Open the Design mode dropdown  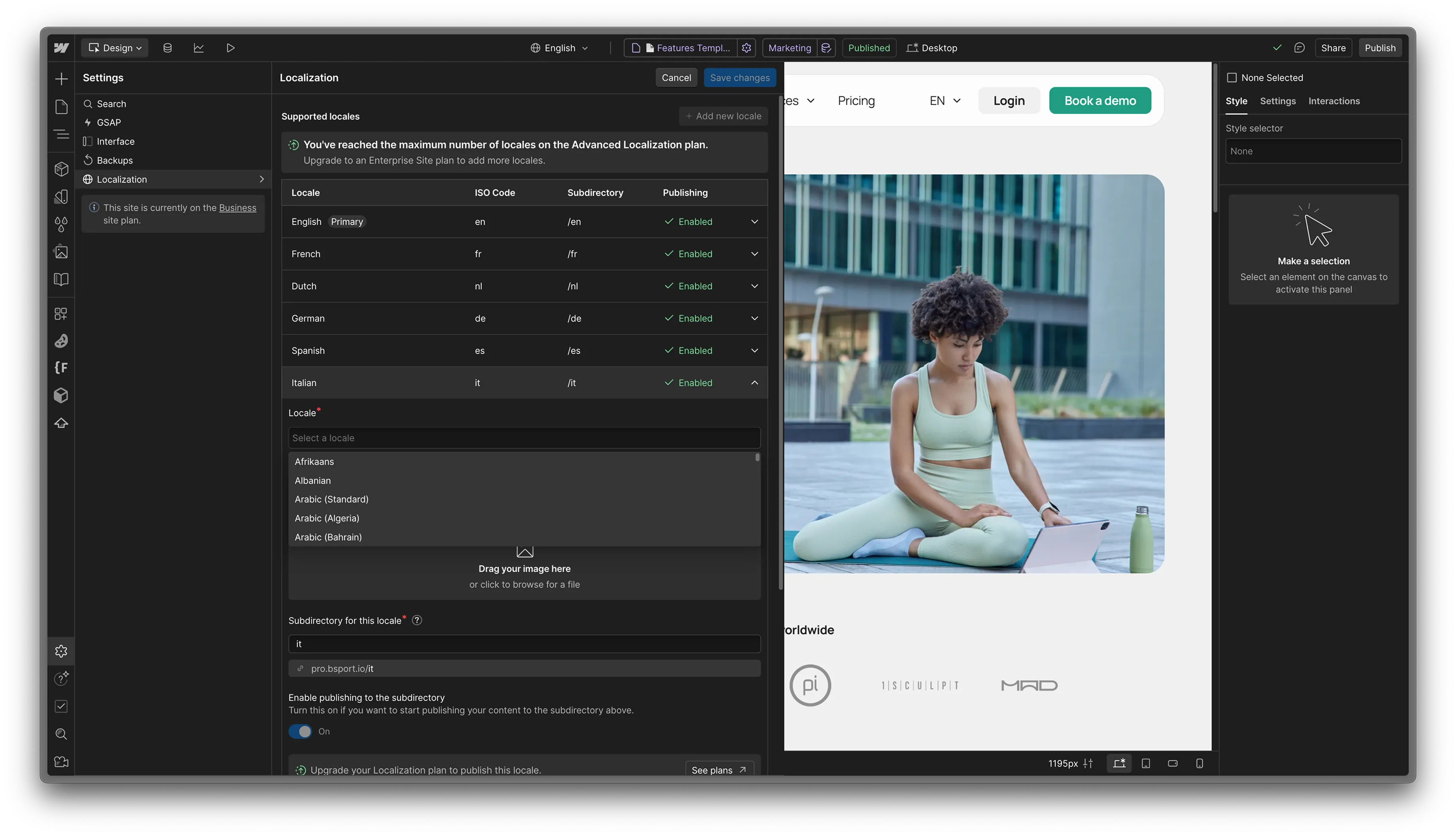(114, 48)
